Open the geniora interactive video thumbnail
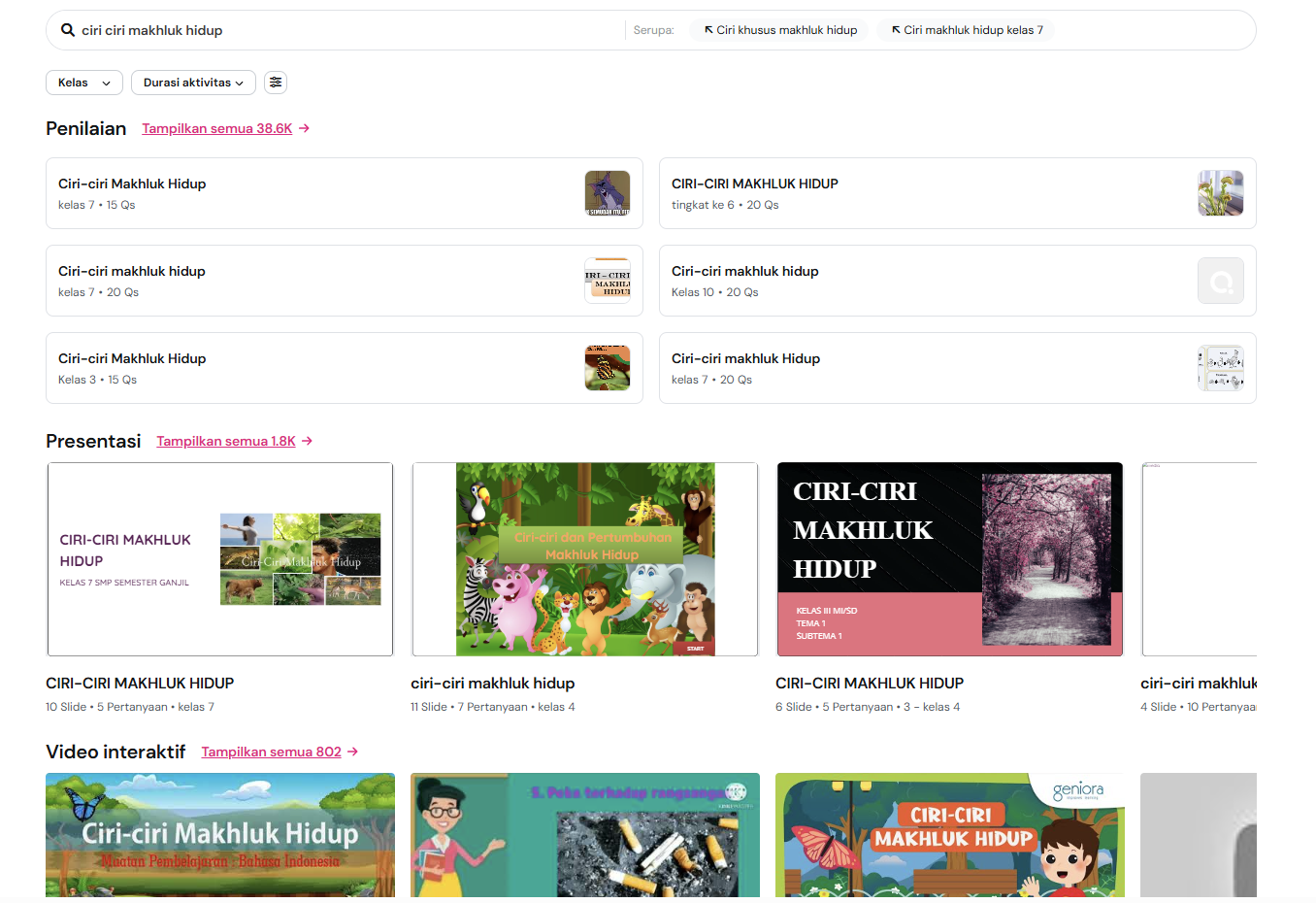The height and width of the screenshot is (903, 1316). (x=950, y=835)
